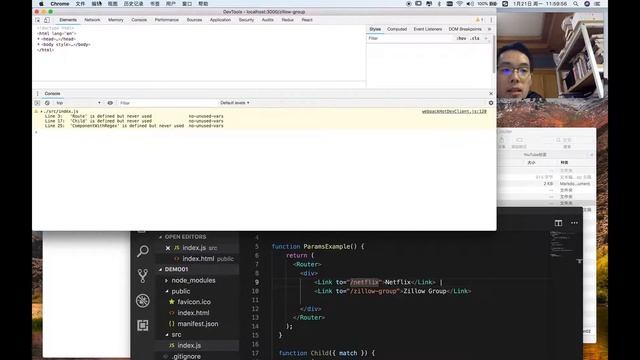The image size is (640, 360).
Task: Toggle the .cls class editor button
Action: [x=474, y=38]
